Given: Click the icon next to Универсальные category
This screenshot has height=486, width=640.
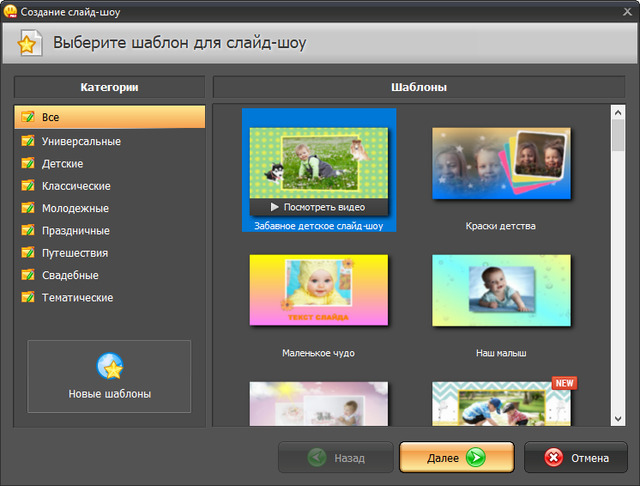Looking at the screenshot, I should pos(27,141).
